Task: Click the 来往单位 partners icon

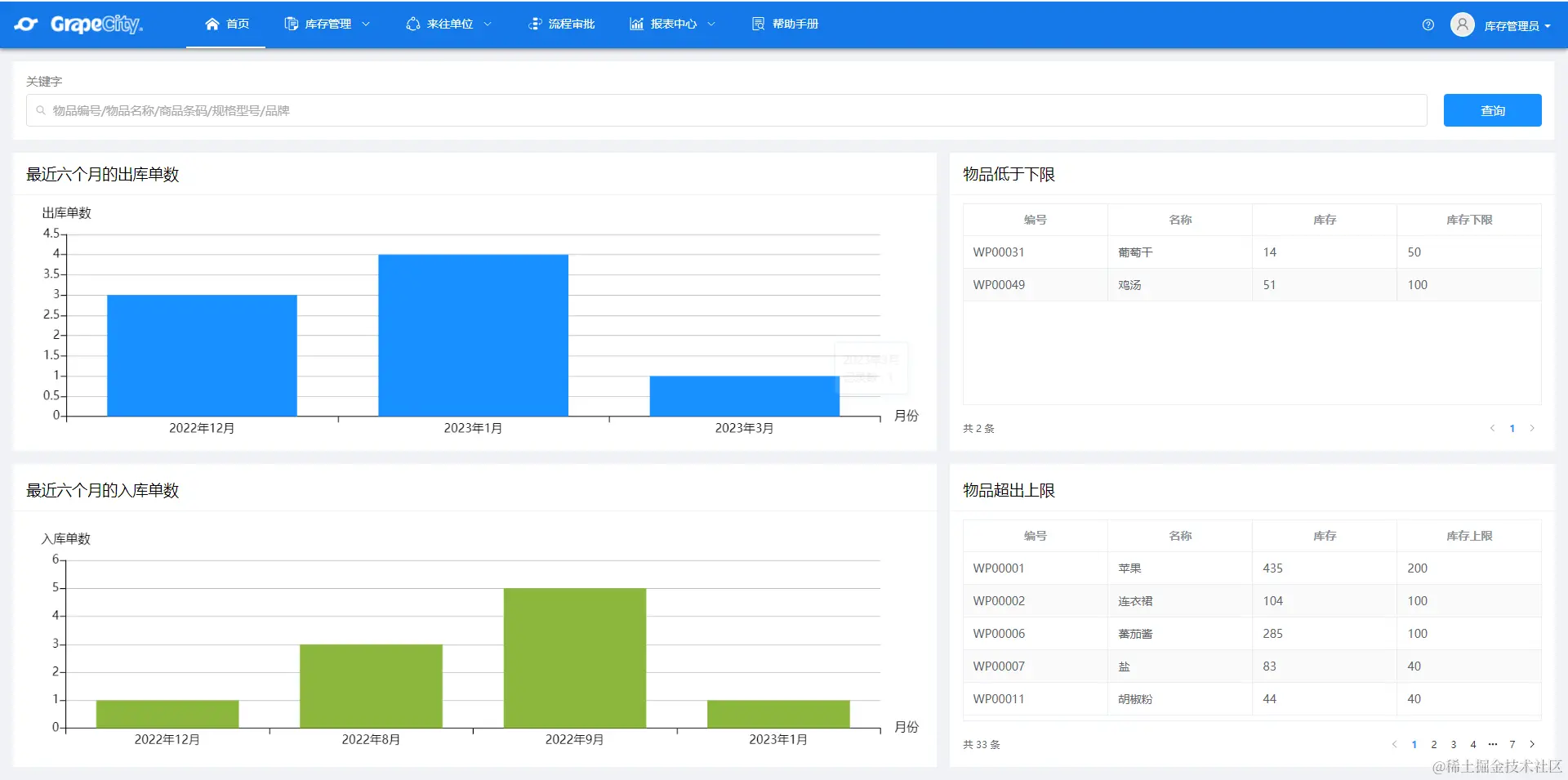Action: (x=413, y=24)
